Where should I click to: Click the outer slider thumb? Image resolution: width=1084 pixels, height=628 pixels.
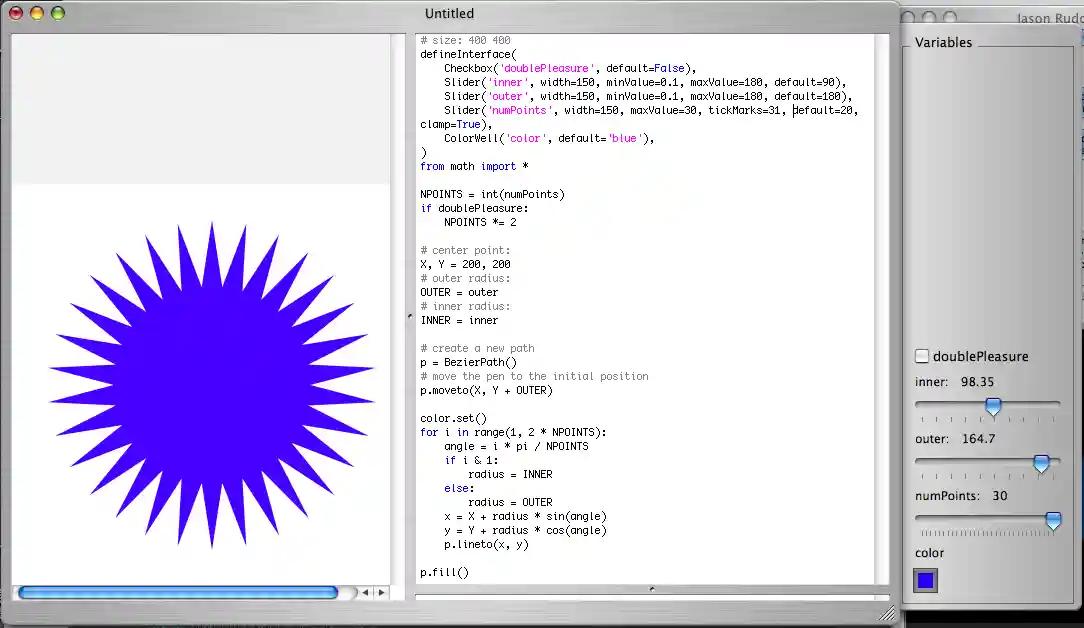pyautogui.click(x=1041, y=463)
